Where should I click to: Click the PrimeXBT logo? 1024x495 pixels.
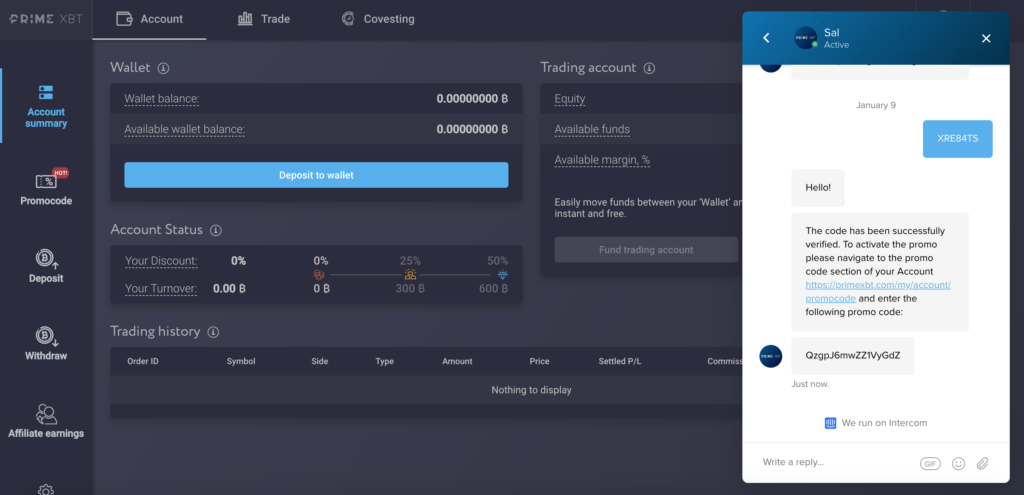46,19
